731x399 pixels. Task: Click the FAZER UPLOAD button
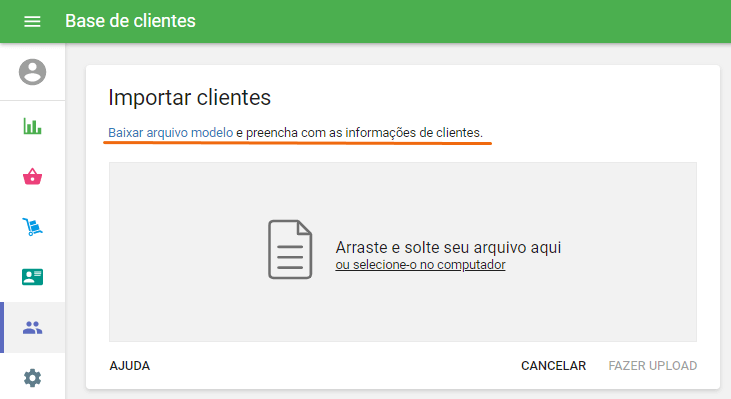pos(653,366)
